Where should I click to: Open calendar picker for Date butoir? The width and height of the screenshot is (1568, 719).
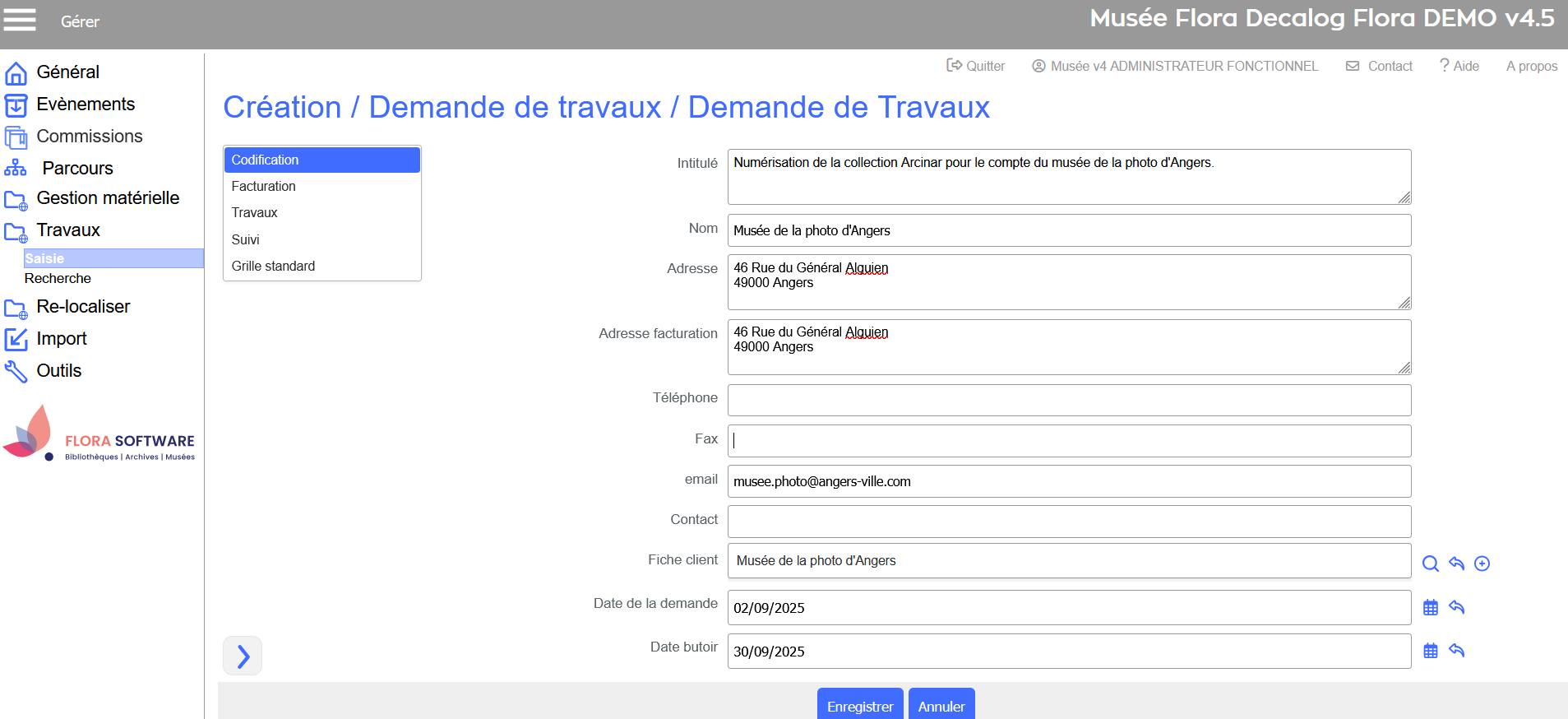tap(1430, 651)
